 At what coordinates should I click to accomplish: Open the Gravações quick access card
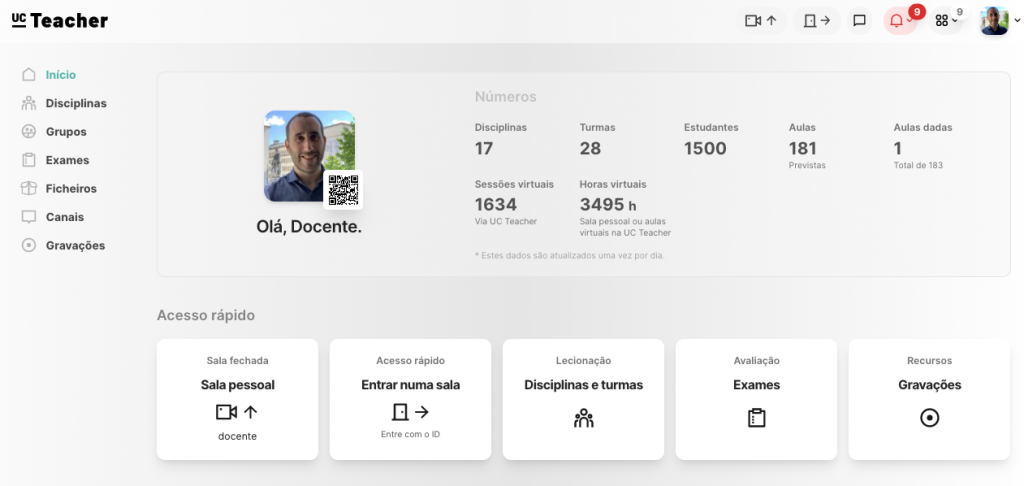click(929, 399)
